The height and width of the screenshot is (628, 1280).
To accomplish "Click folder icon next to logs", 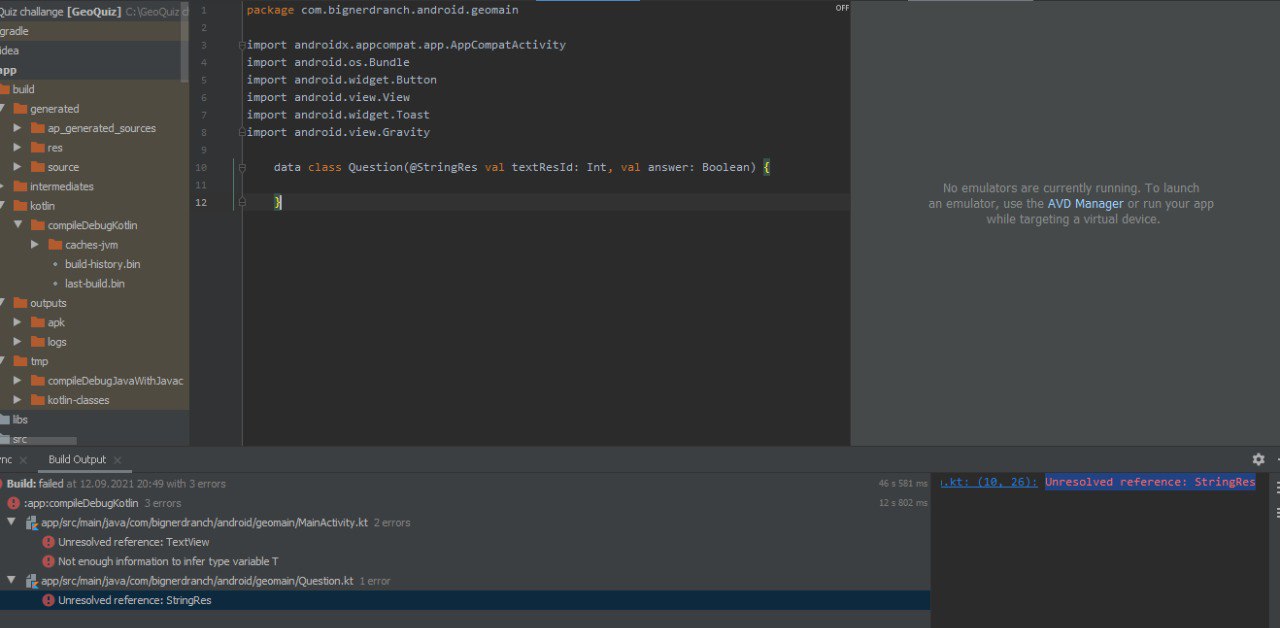I will click(x=38, y=342).
